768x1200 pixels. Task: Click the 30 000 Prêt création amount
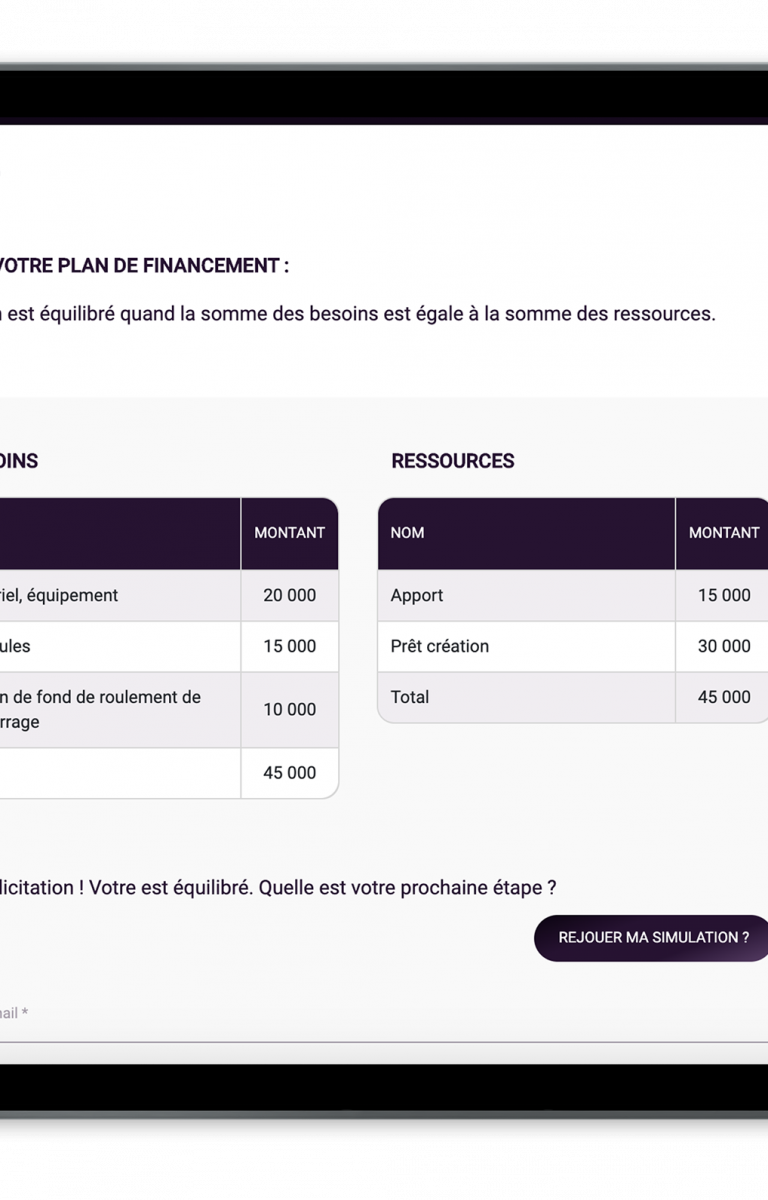pos(723,646)
